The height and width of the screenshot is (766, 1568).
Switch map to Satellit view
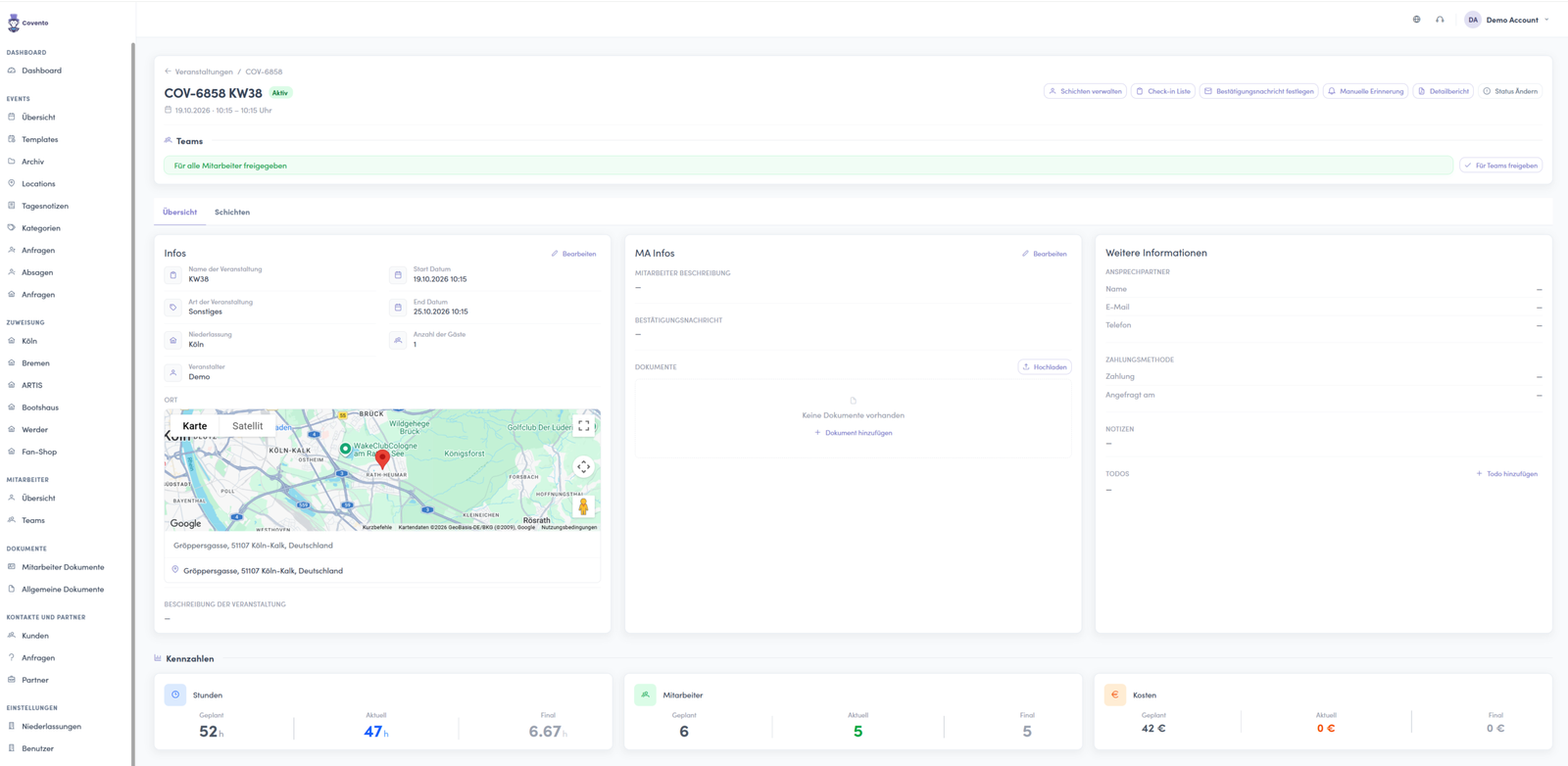247,426
